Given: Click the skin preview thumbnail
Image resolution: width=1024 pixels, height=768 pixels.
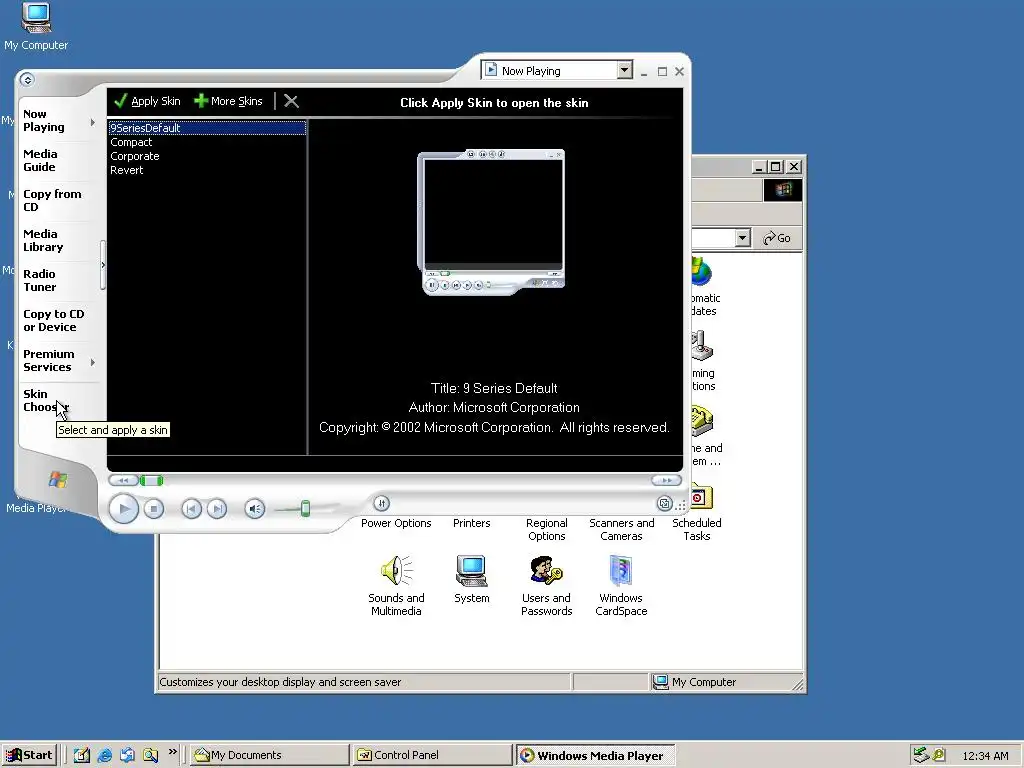Looking at the screenshot, I should pyautogui.click(x=492, y=222).
